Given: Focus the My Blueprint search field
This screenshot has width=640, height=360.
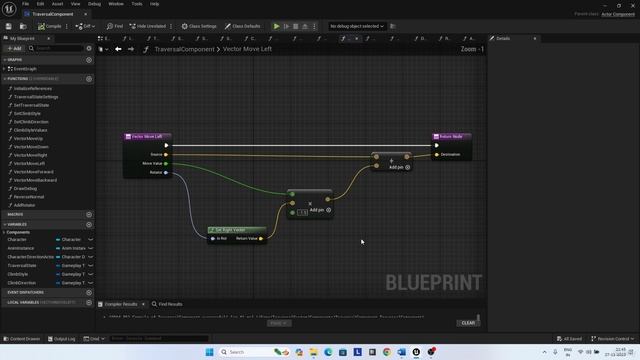Looking at the screenshot, I should [x=56, y=48].
